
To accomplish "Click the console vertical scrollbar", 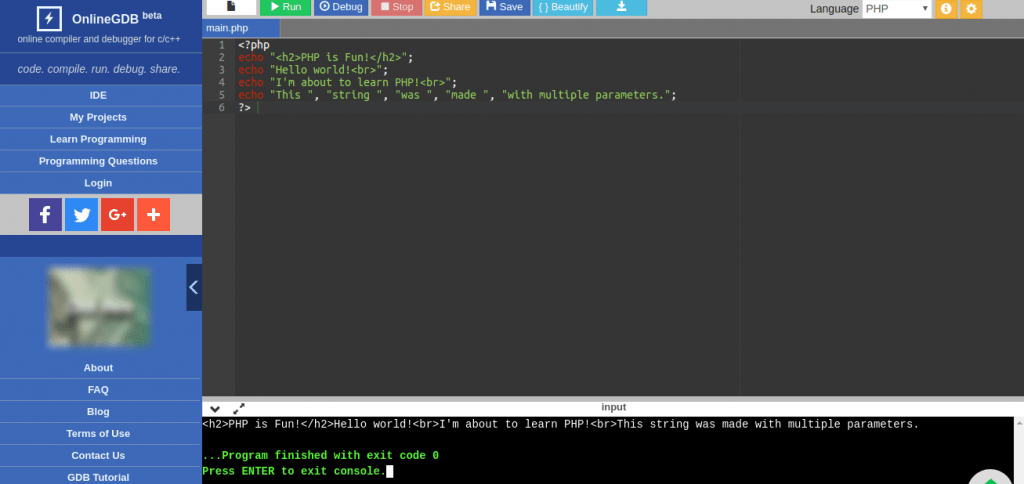I will point(1020,451).
